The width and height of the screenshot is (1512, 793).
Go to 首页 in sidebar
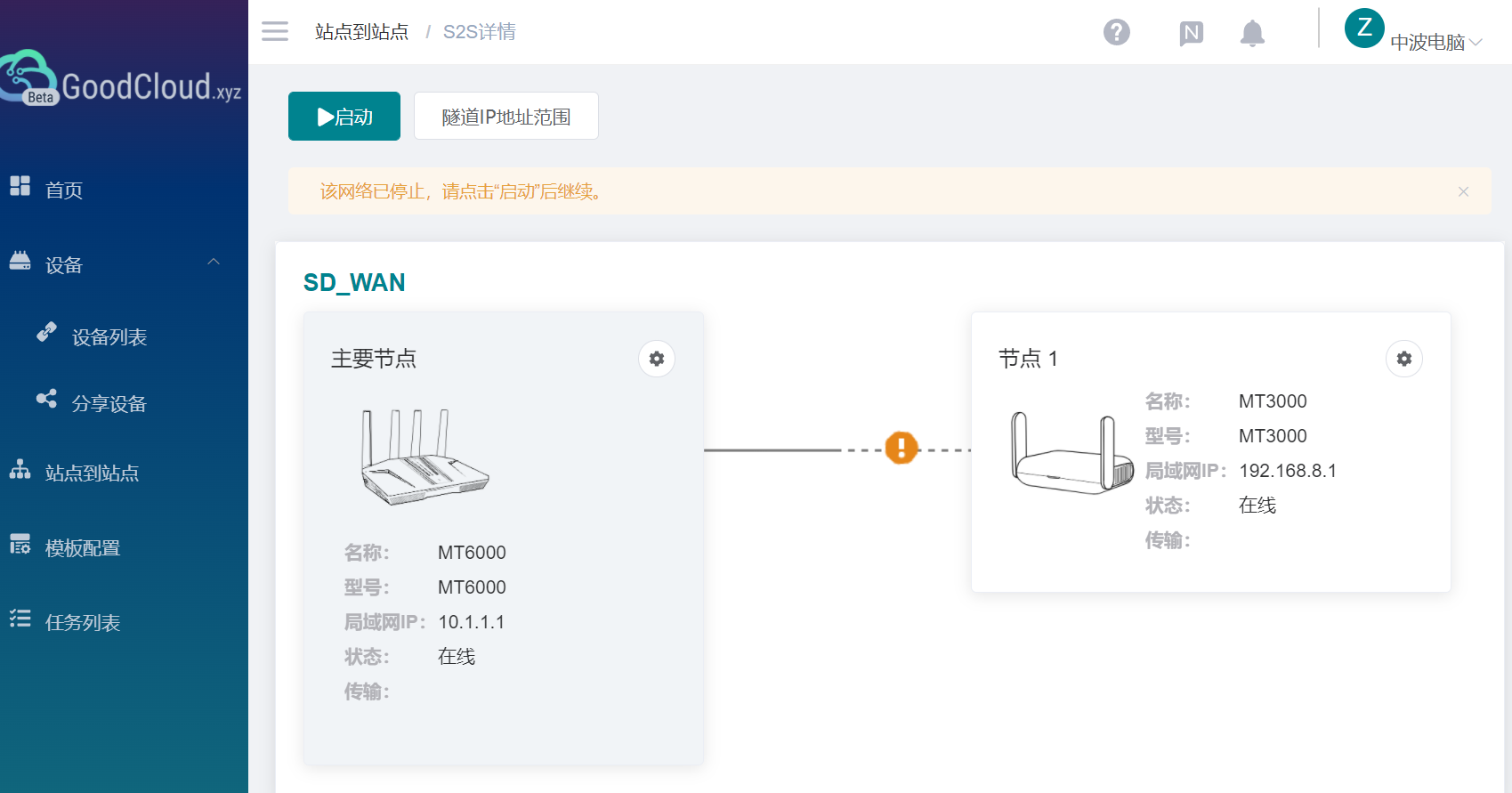point(64,190)
